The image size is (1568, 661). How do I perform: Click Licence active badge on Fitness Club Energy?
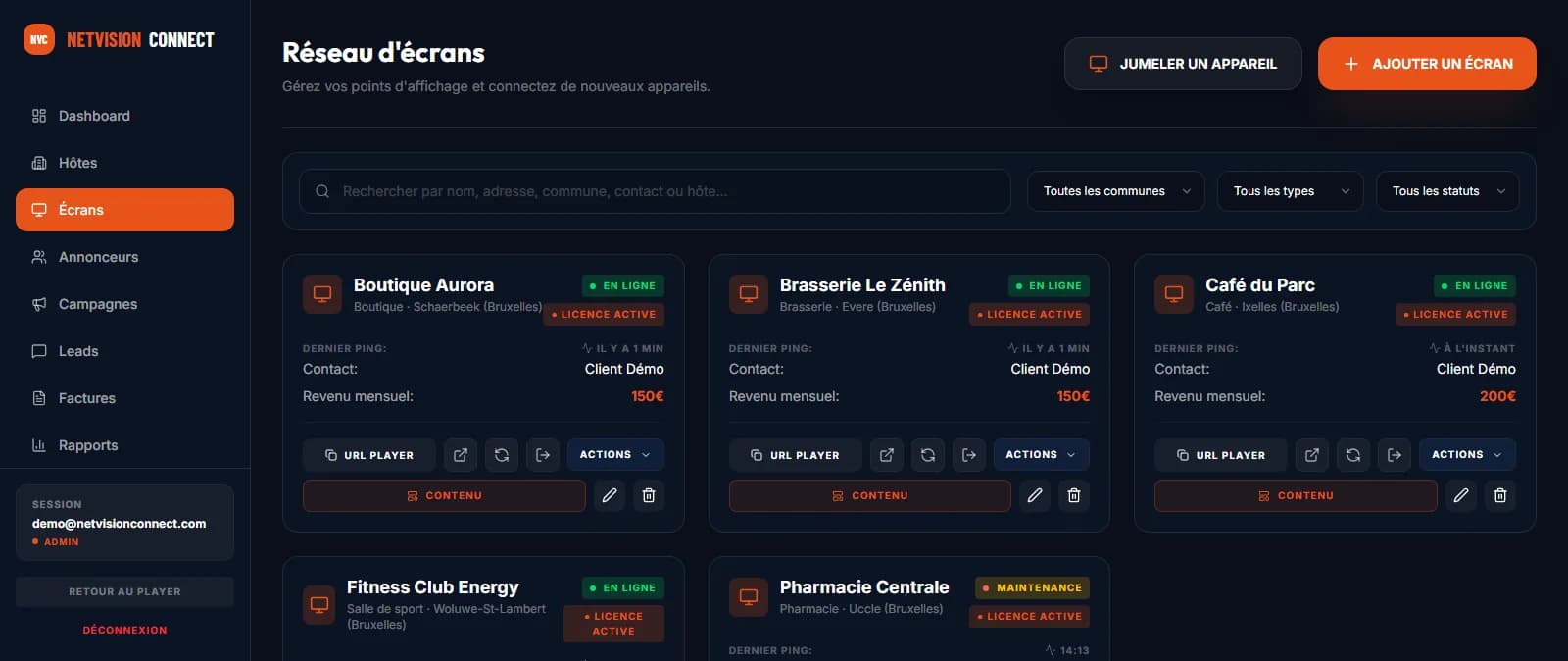click(x=613, y=624)
